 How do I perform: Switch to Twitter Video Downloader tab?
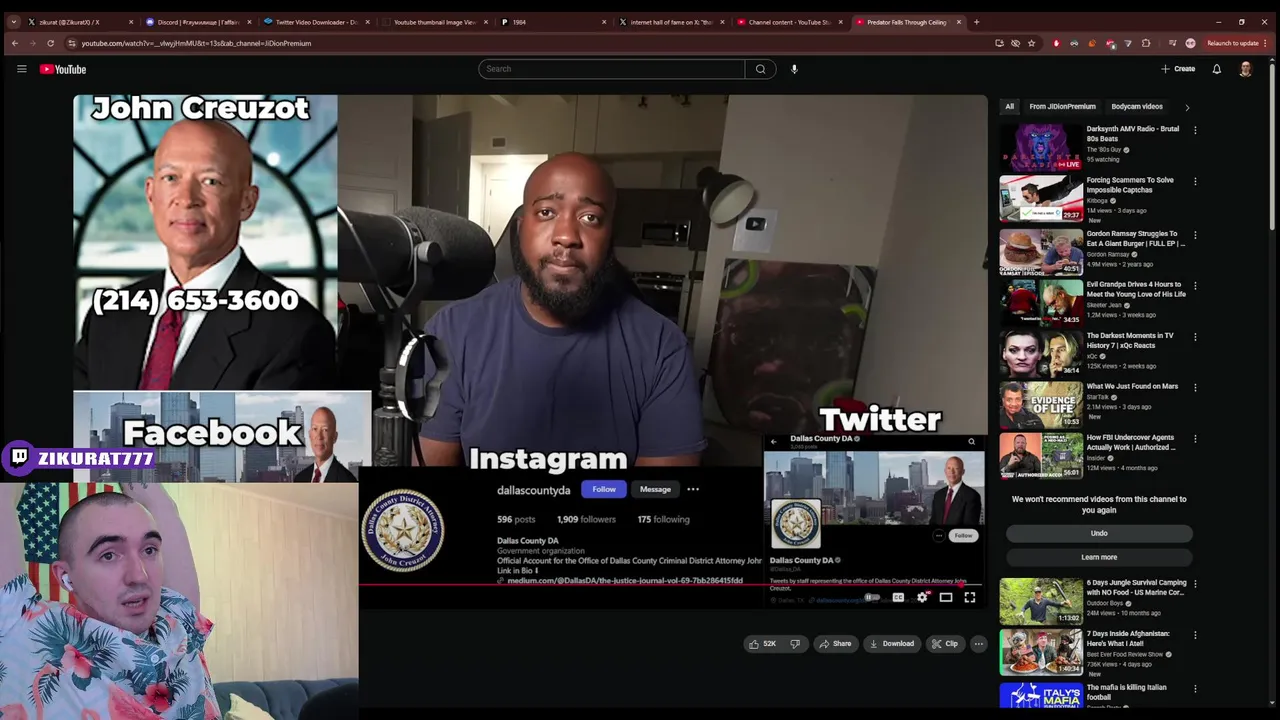click(x=317, y=22)
